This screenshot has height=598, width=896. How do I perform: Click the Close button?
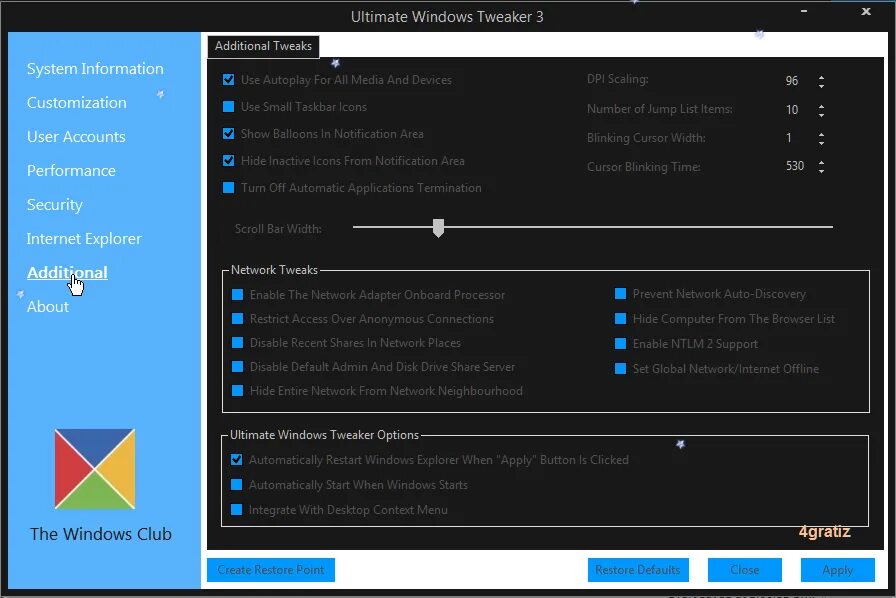click(745, 570)
